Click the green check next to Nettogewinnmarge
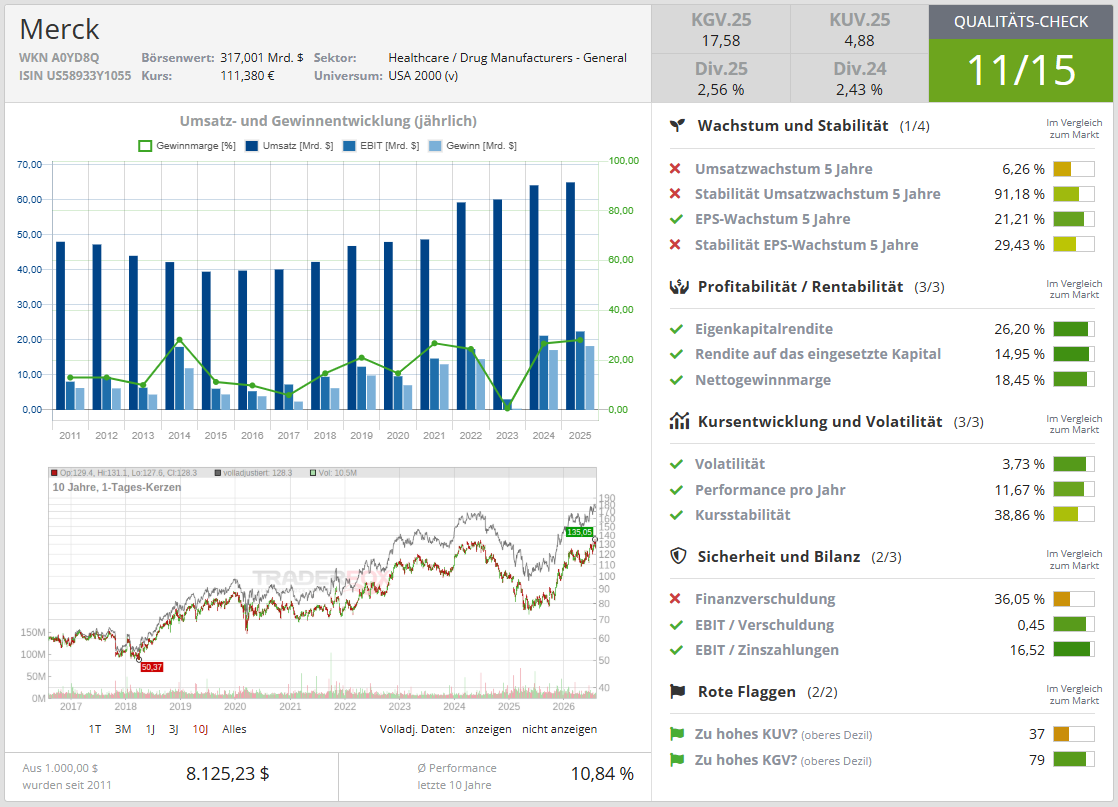 pos(677,380)
